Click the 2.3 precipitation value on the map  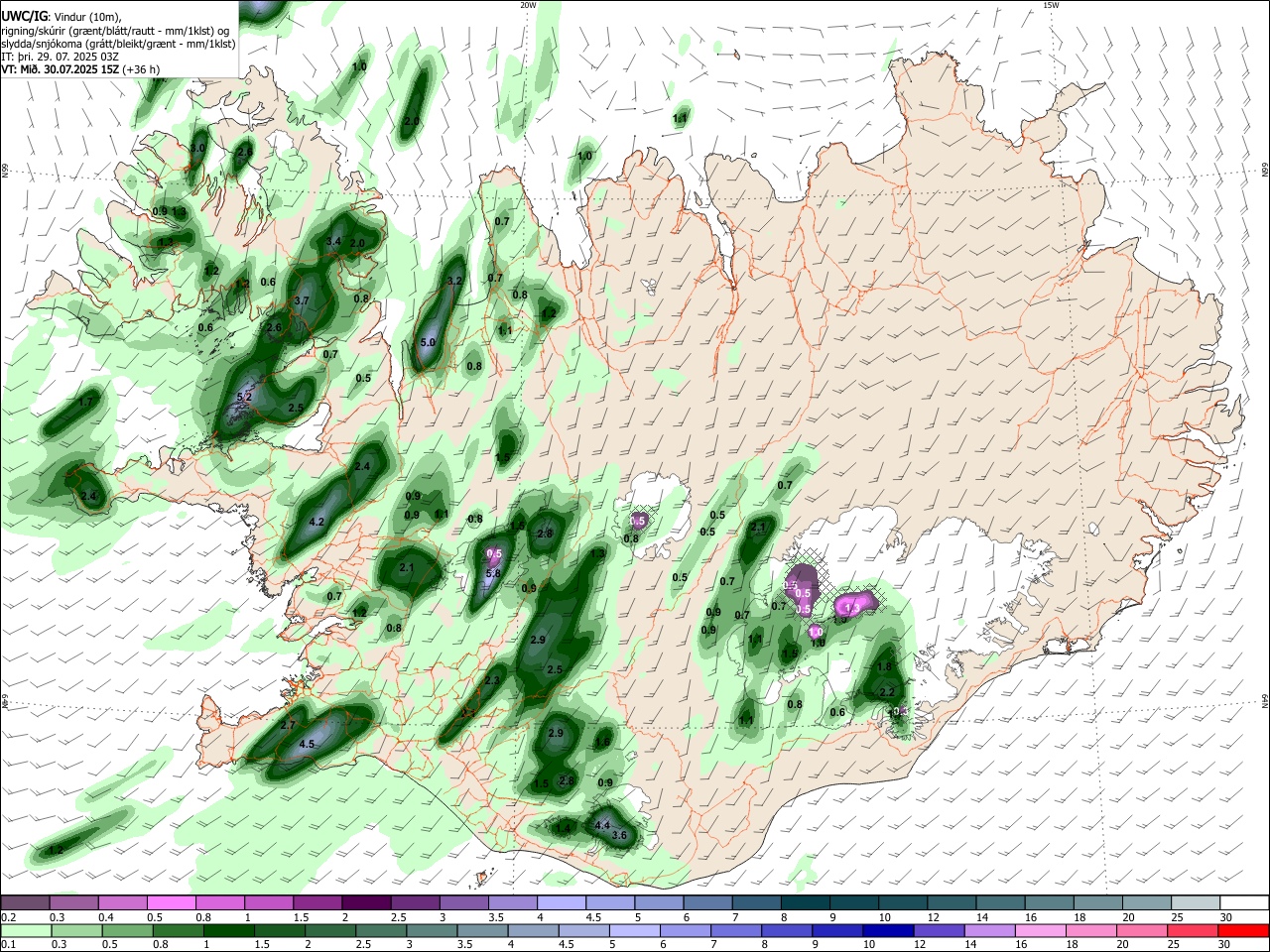tap(492, 680)
